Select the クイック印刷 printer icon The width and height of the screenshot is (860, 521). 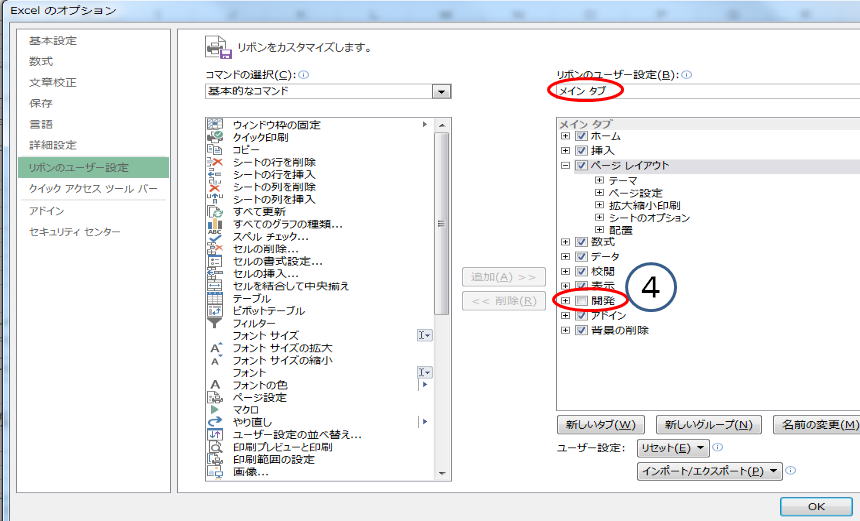[214, 136]
